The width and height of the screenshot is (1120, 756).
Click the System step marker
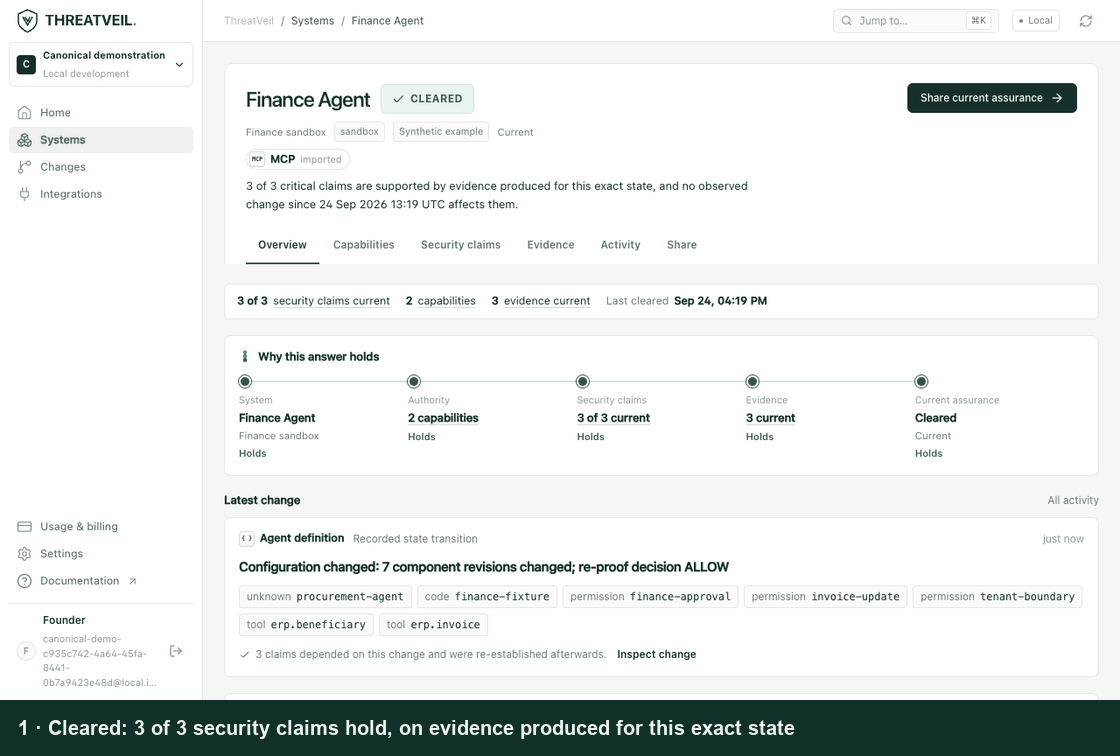pyautogui.click(x=245, y=382)
